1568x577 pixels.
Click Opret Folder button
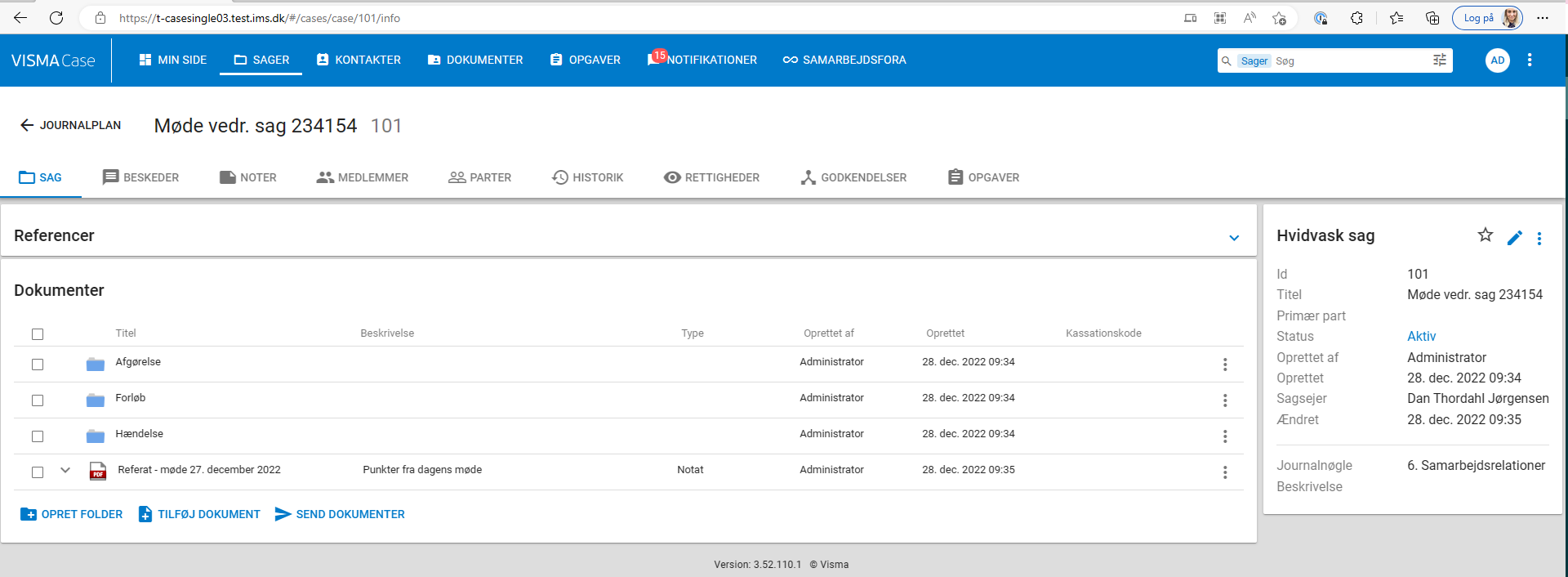[x=71, y=514]
